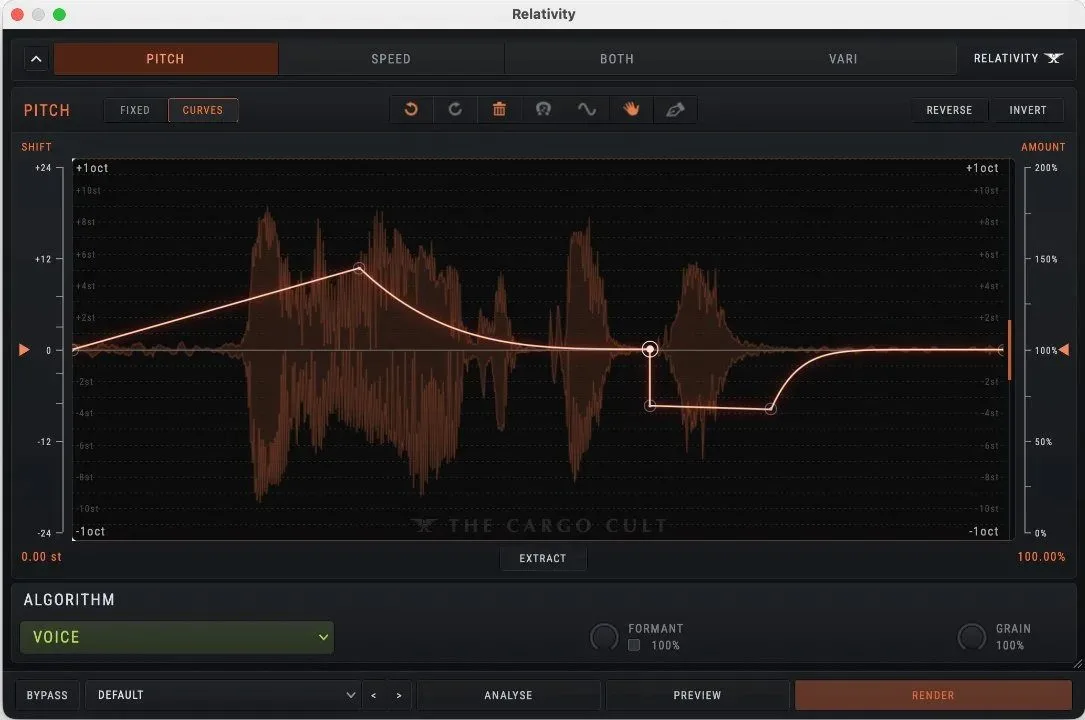Screen dimensions: 1085x720
Task: Enable the Formant checkbox
Action: click(x=634, y=645)
